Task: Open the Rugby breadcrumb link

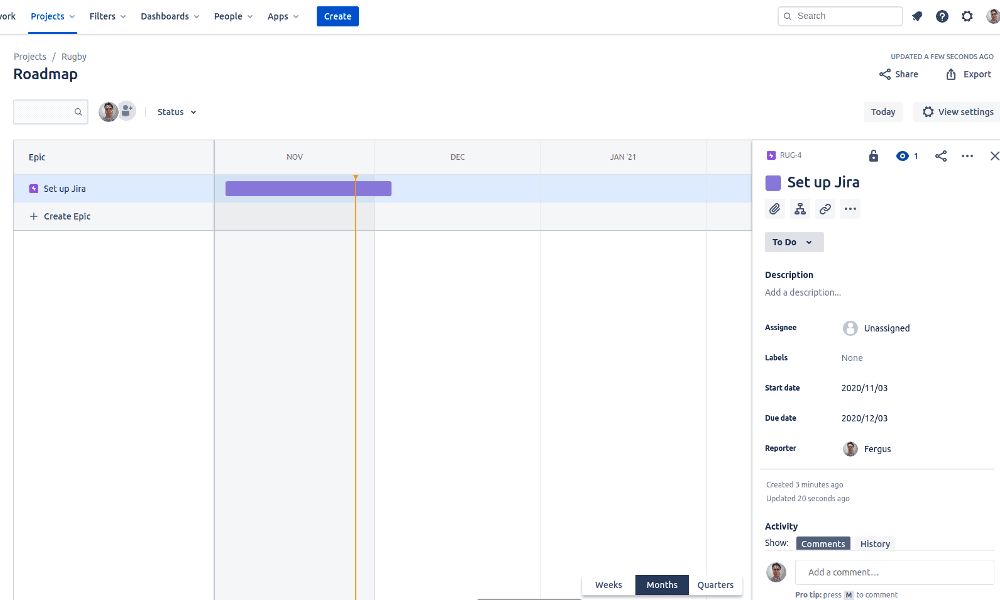Action: pos(74,57)
